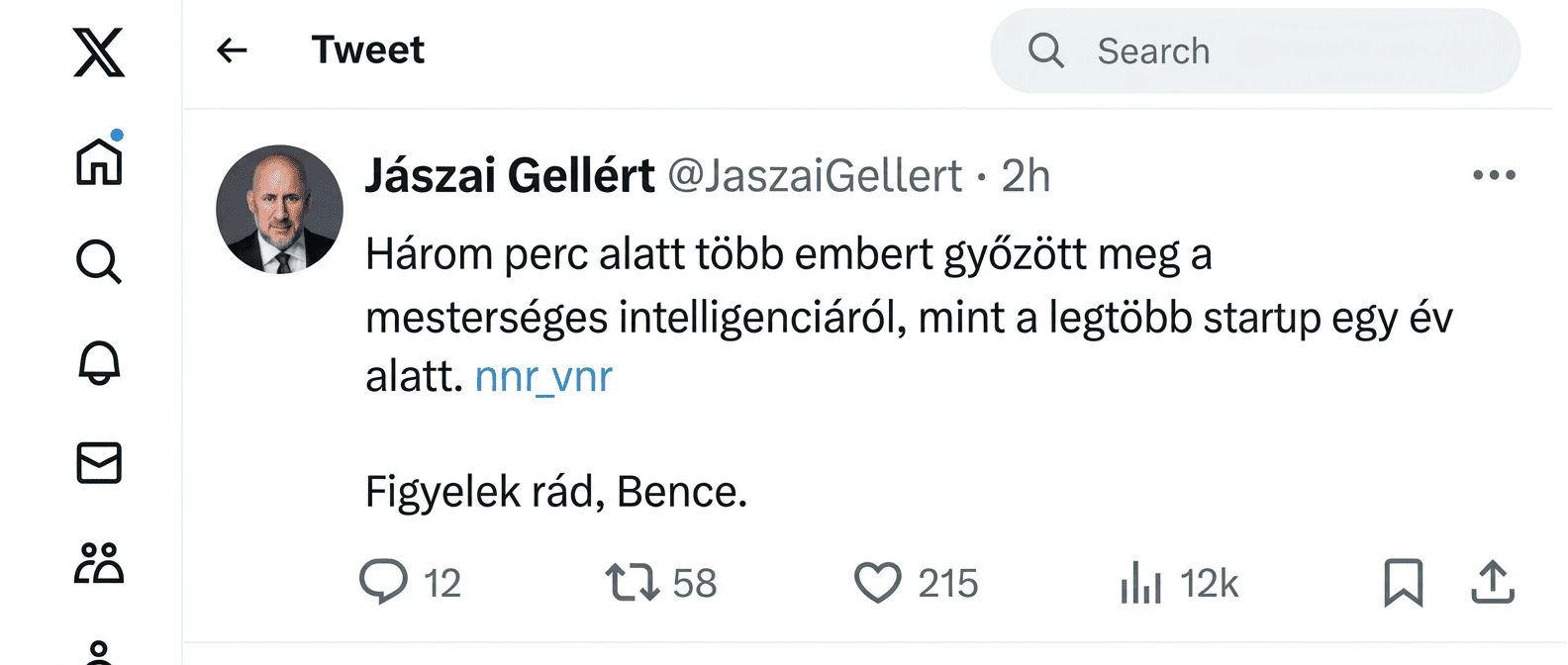Bookmark this tweet
The width and height of the screenshot is (1568, 665).
[1403, 582]
